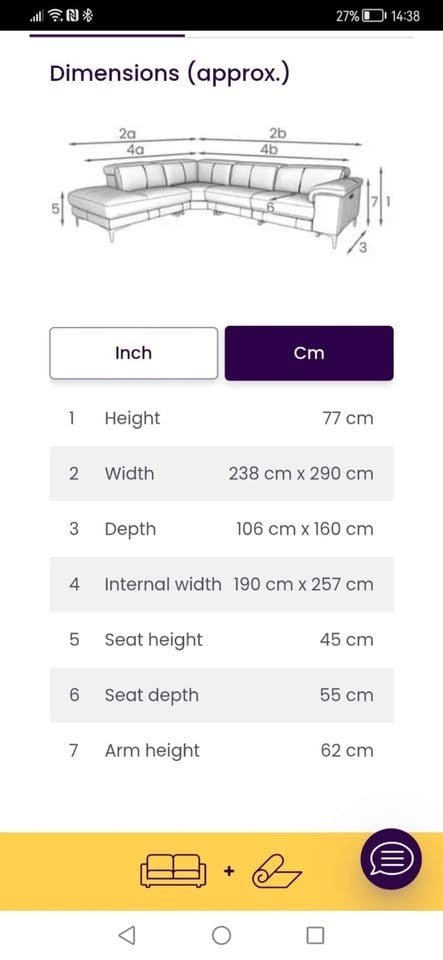Viewport: 443px width, 960px height.
Task: Tap the Android home circle
Action: coord(222,935)
